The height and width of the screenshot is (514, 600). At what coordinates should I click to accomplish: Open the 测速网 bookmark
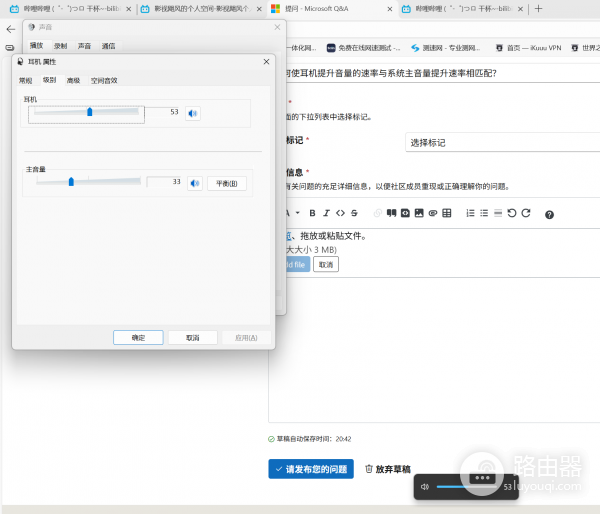[x=445, y=48]
